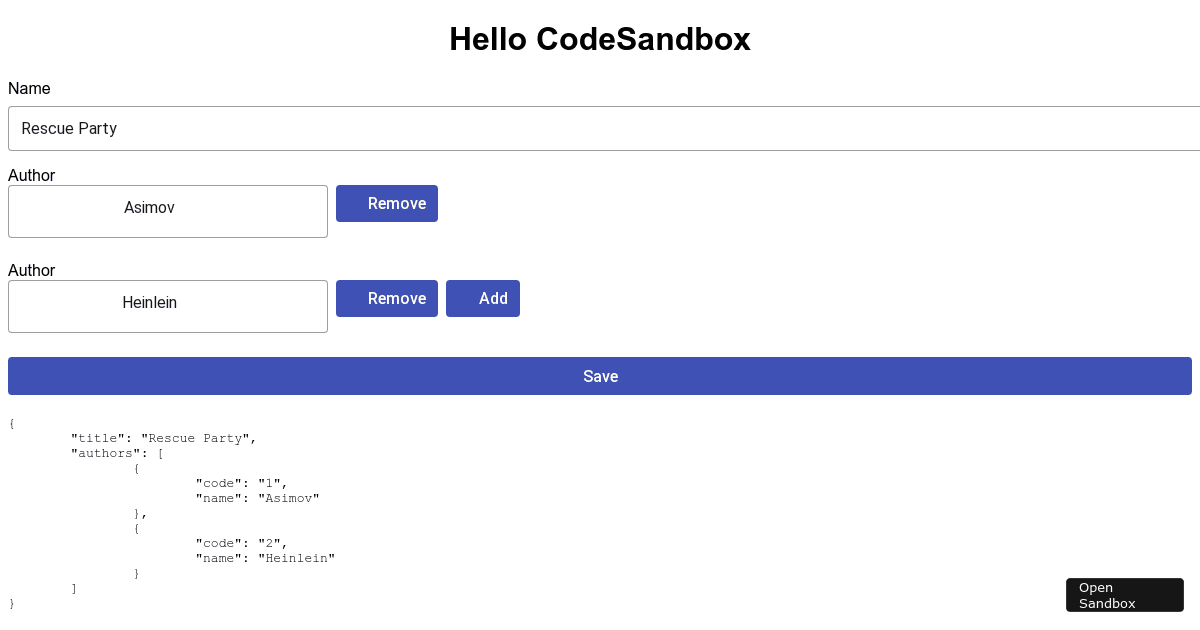Click the name Asimov entry in the JSON output

tap(257, 498)
